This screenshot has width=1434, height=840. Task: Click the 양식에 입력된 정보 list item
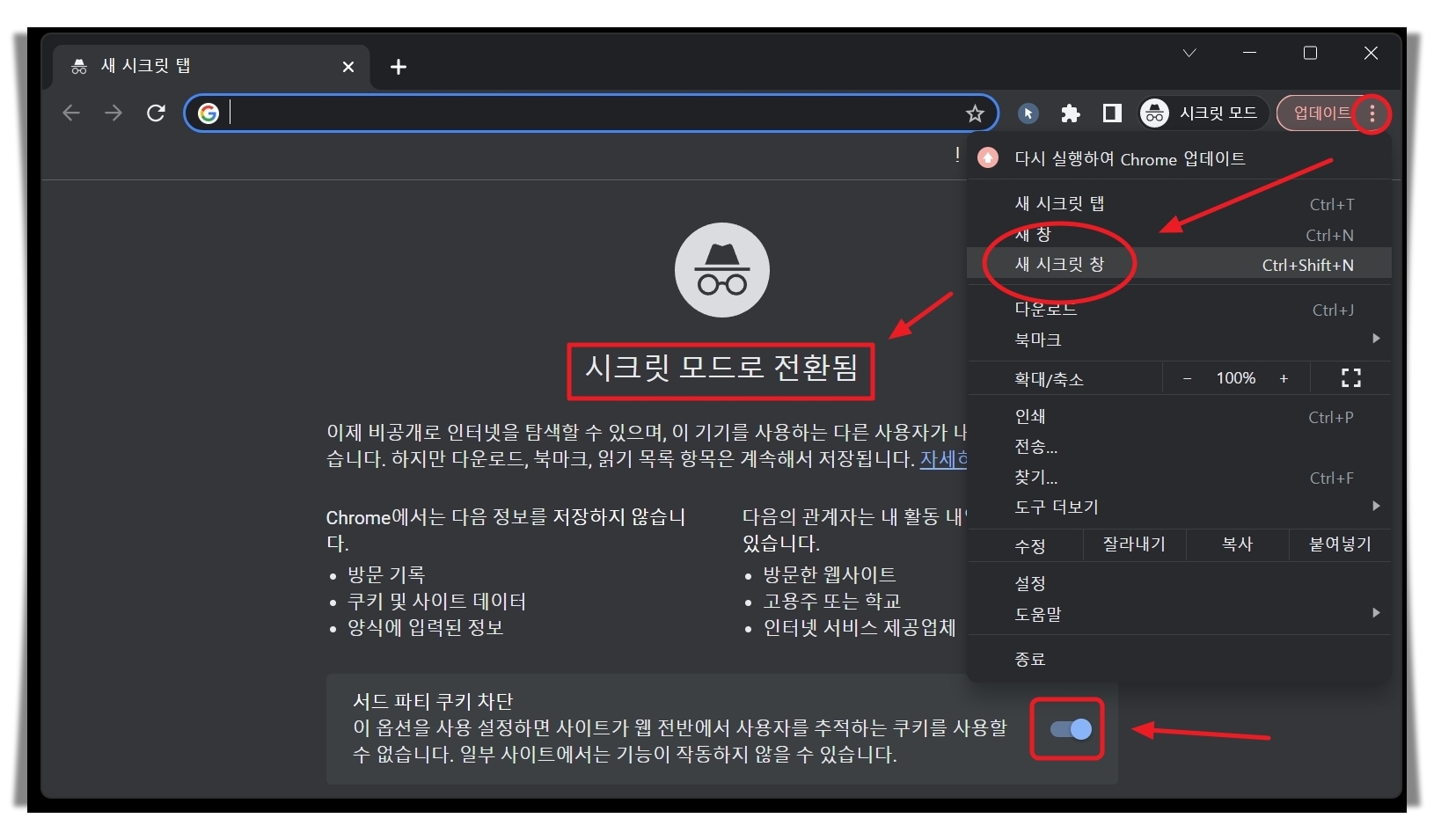425,627
